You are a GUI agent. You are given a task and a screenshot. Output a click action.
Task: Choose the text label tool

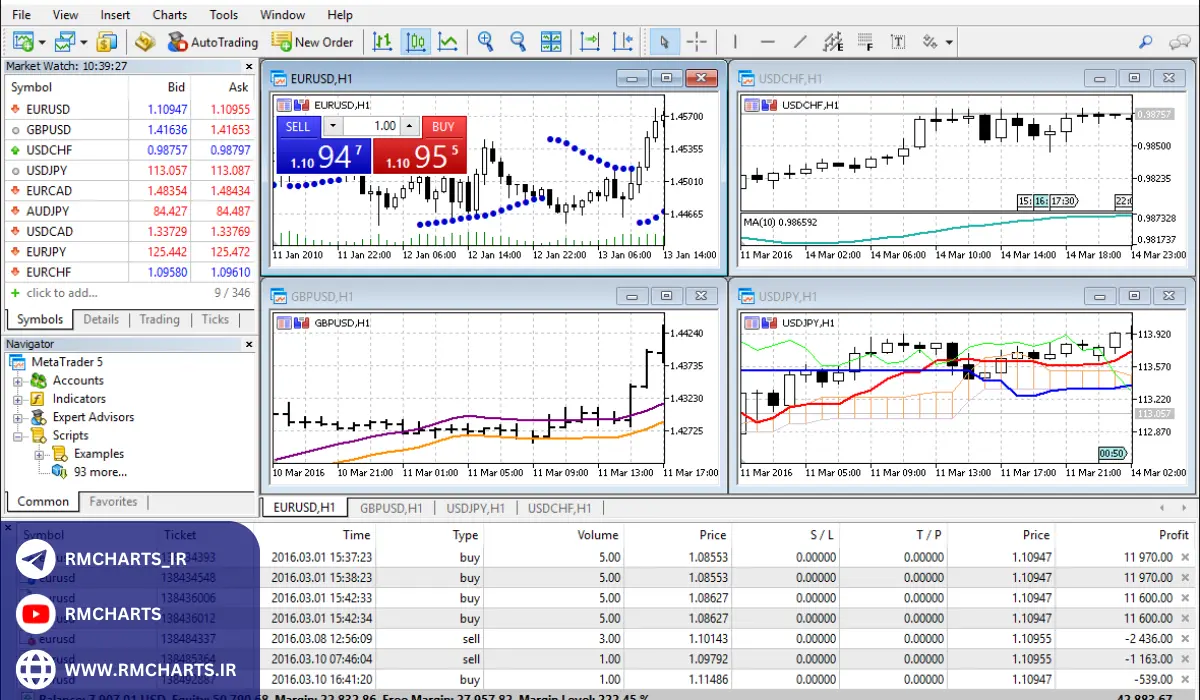click(897, 42)
